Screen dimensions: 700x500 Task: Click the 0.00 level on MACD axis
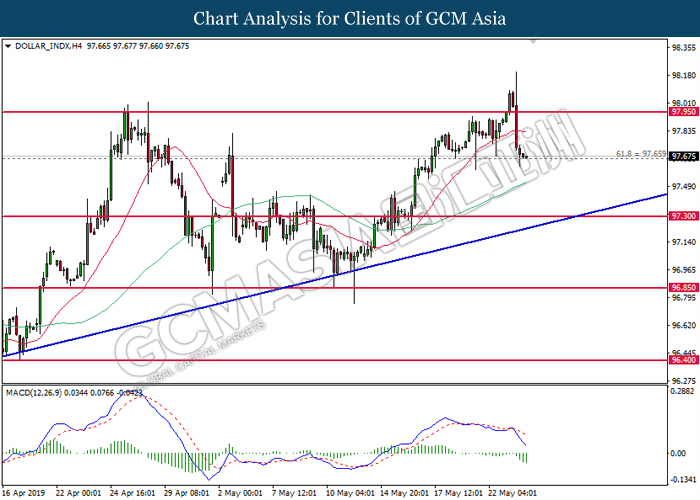[x=680, y=453]
